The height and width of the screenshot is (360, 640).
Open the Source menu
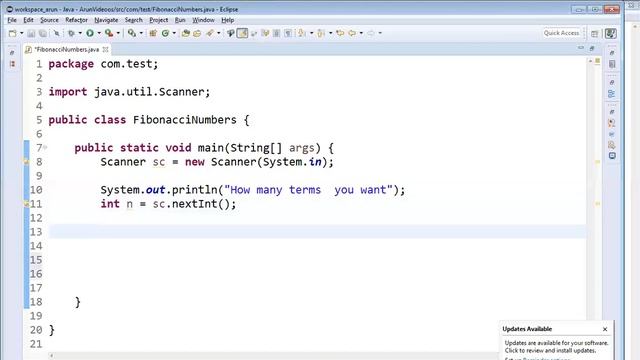click(x=49, y=20)
